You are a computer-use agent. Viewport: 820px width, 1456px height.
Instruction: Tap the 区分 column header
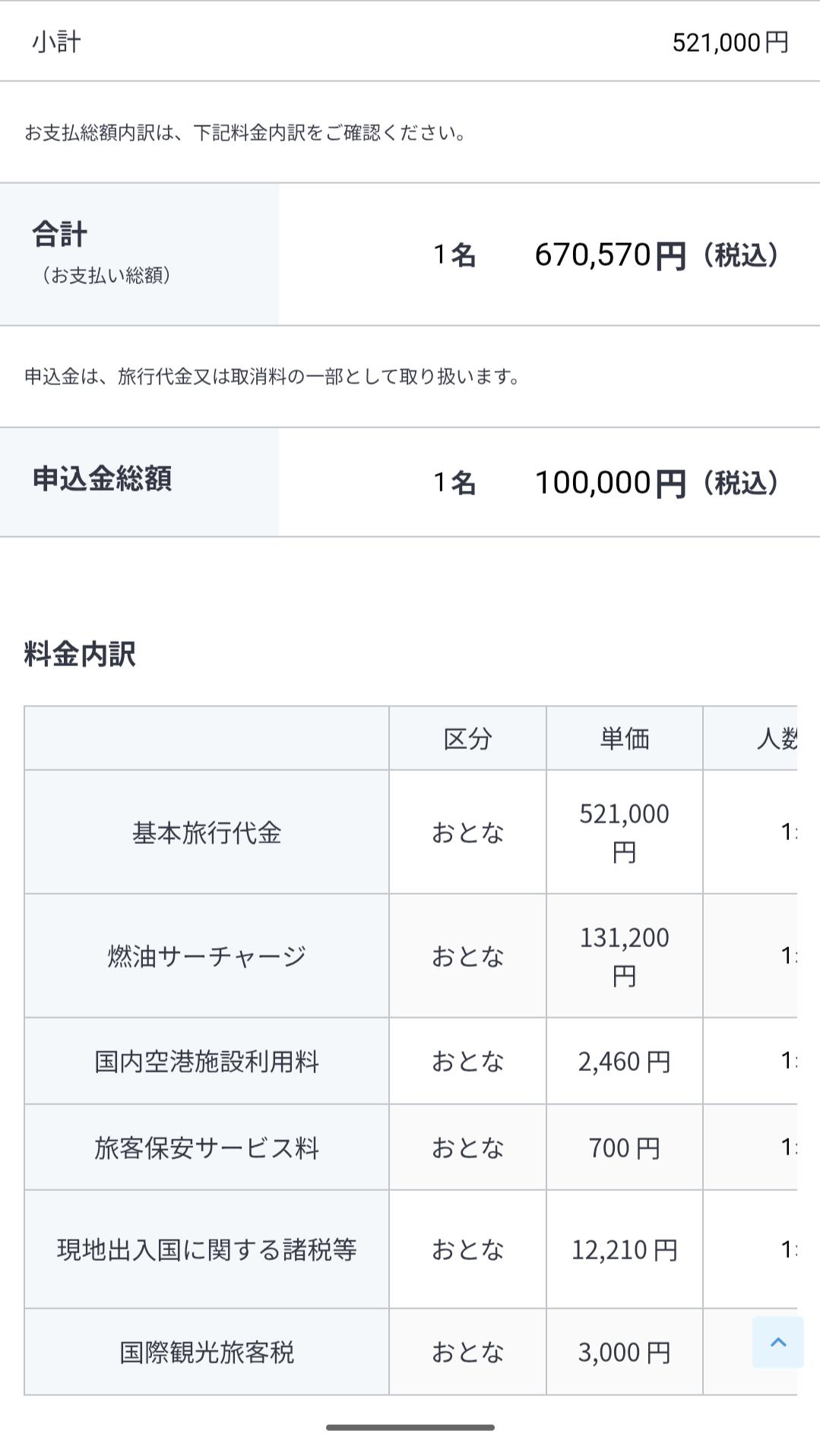pyautogui.click(x=467, y=738)
